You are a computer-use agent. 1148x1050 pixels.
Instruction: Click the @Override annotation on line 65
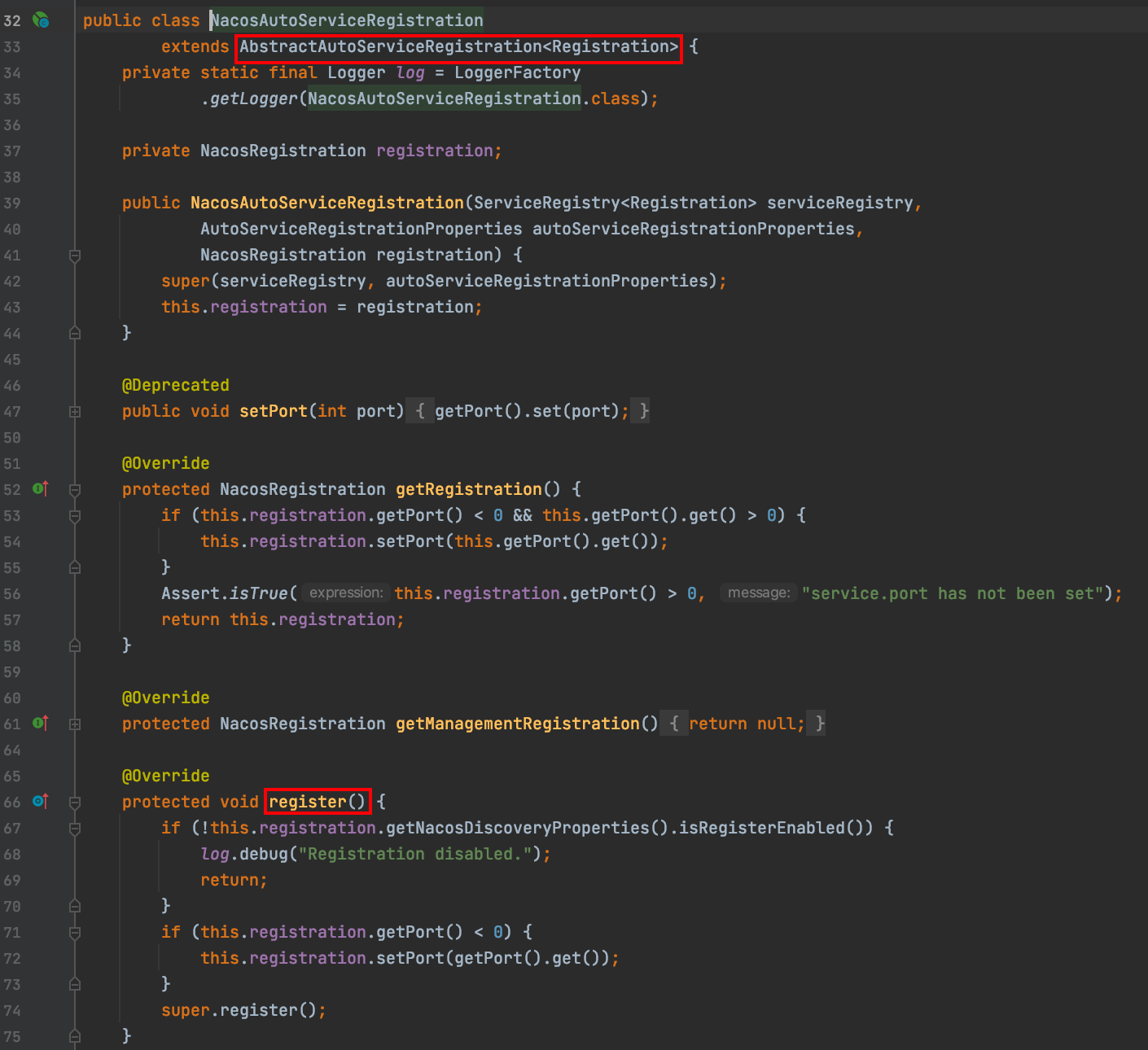(166, 776)
